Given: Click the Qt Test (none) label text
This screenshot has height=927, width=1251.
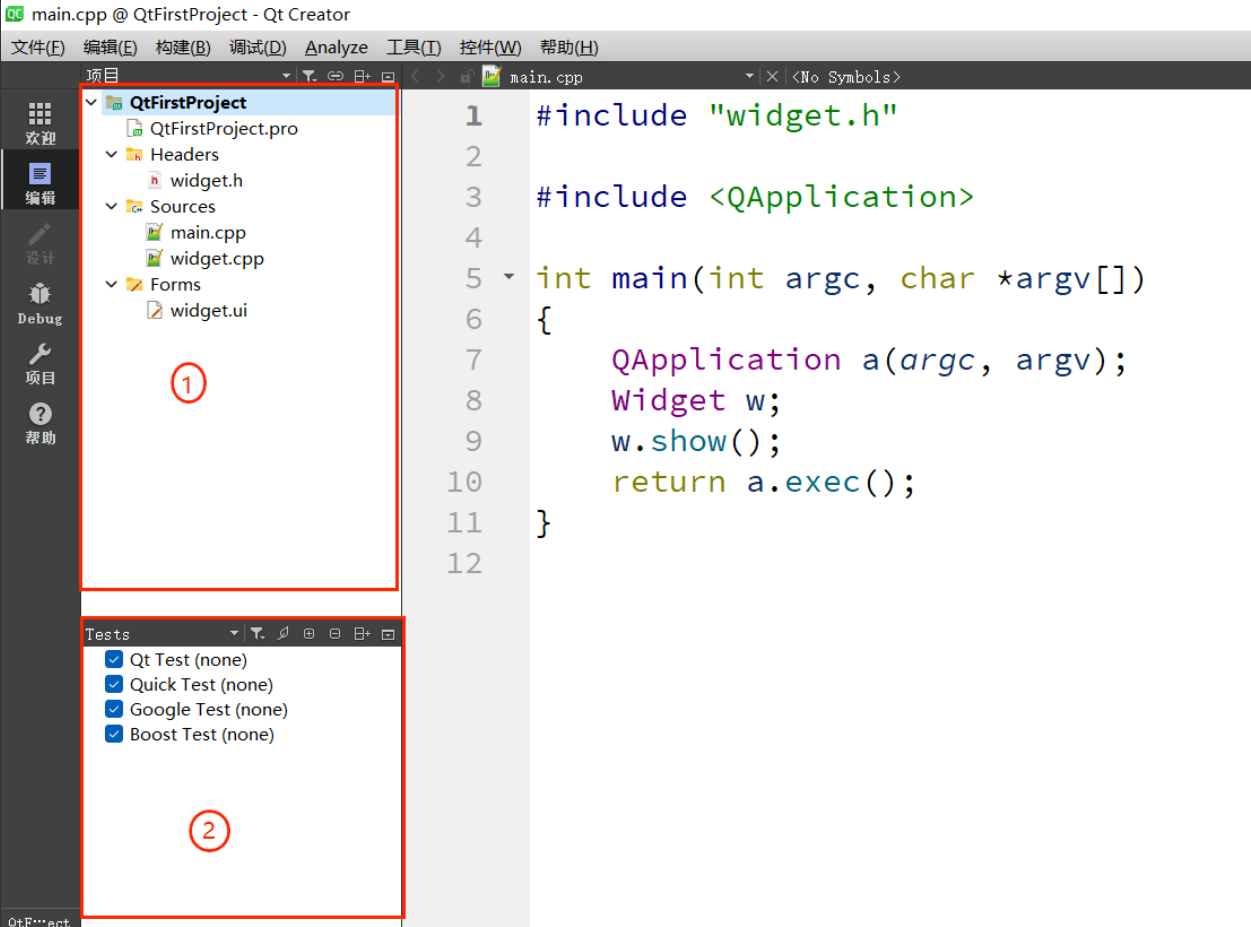Looking at the screenshot, I should point(188,660).
